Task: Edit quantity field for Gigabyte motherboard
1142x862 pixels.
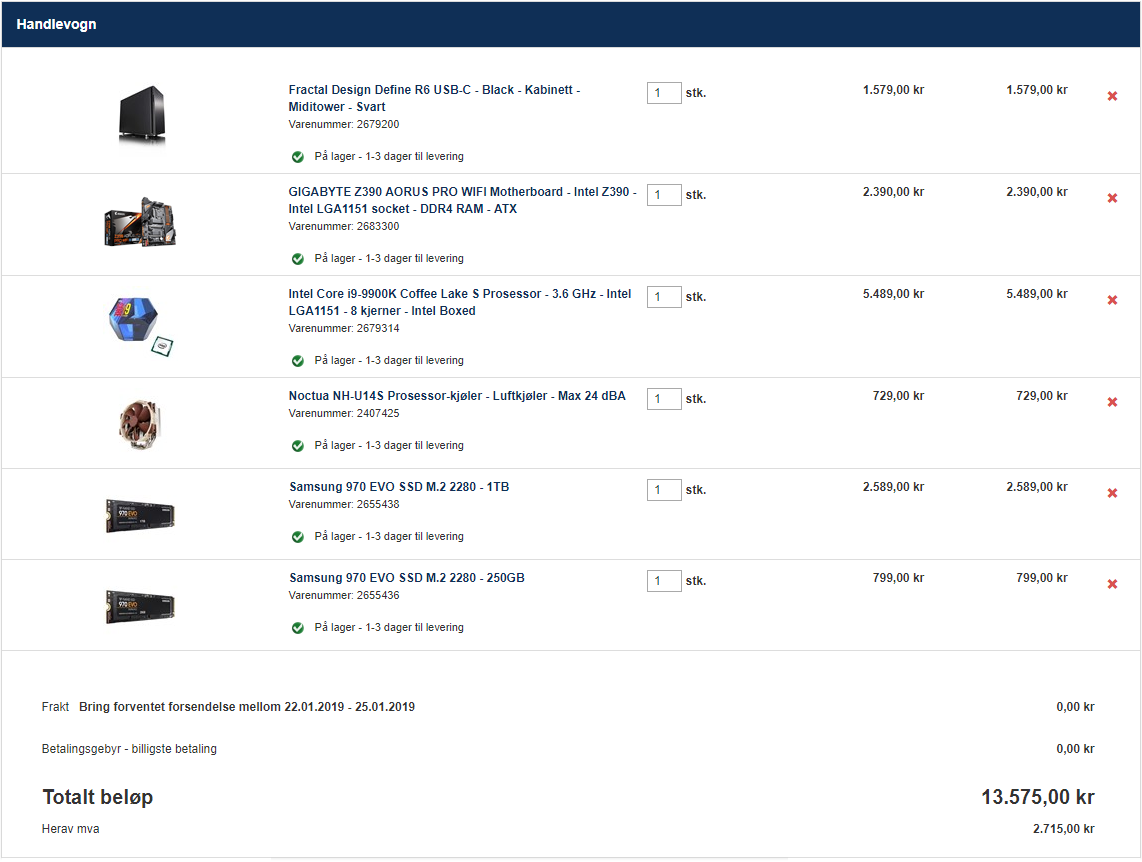Action: 664,194
